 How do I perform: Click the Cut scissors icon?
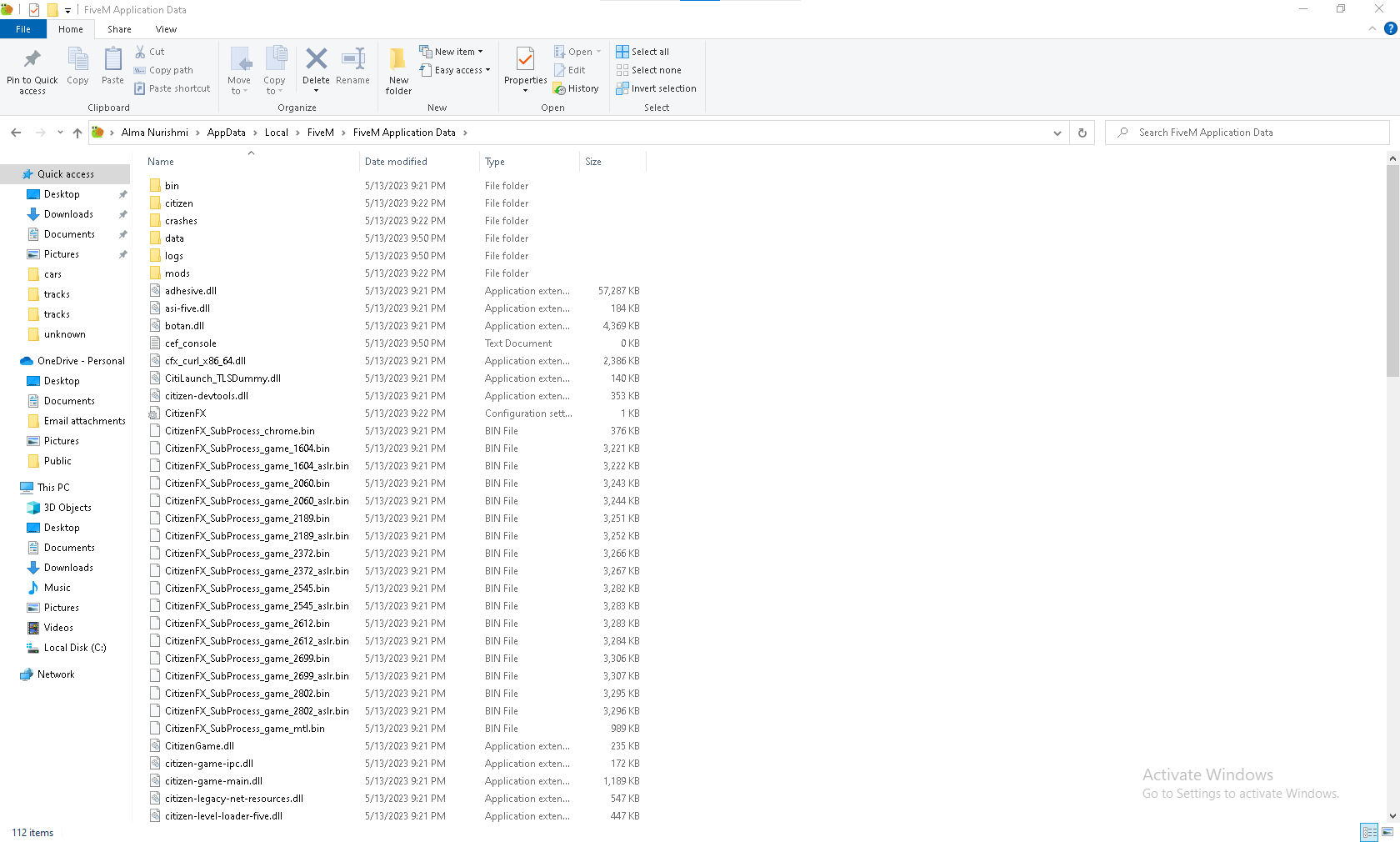[140, 52]
